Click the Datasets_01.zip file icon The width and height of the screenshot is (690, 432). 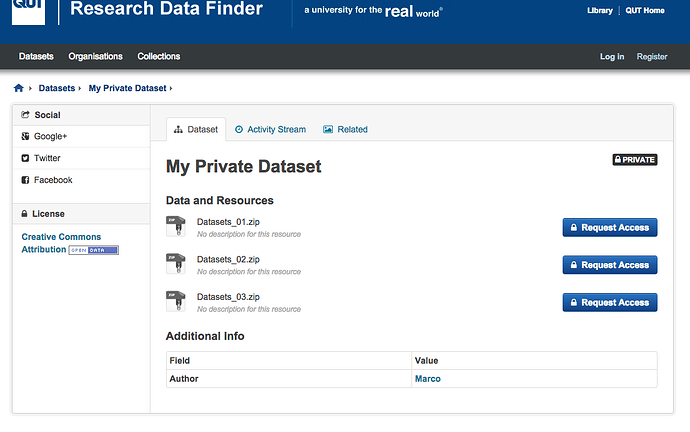176,227
